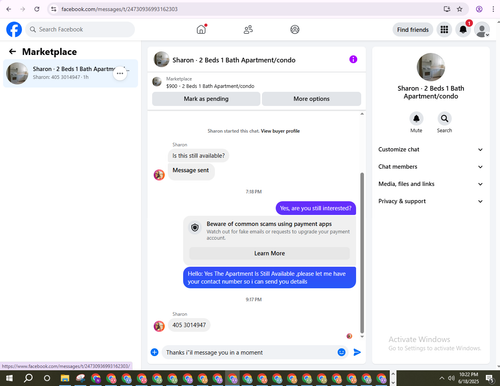Open more attachment actions plus icon
This screenshot has width=500, height=386.
[x=154, y=352]
